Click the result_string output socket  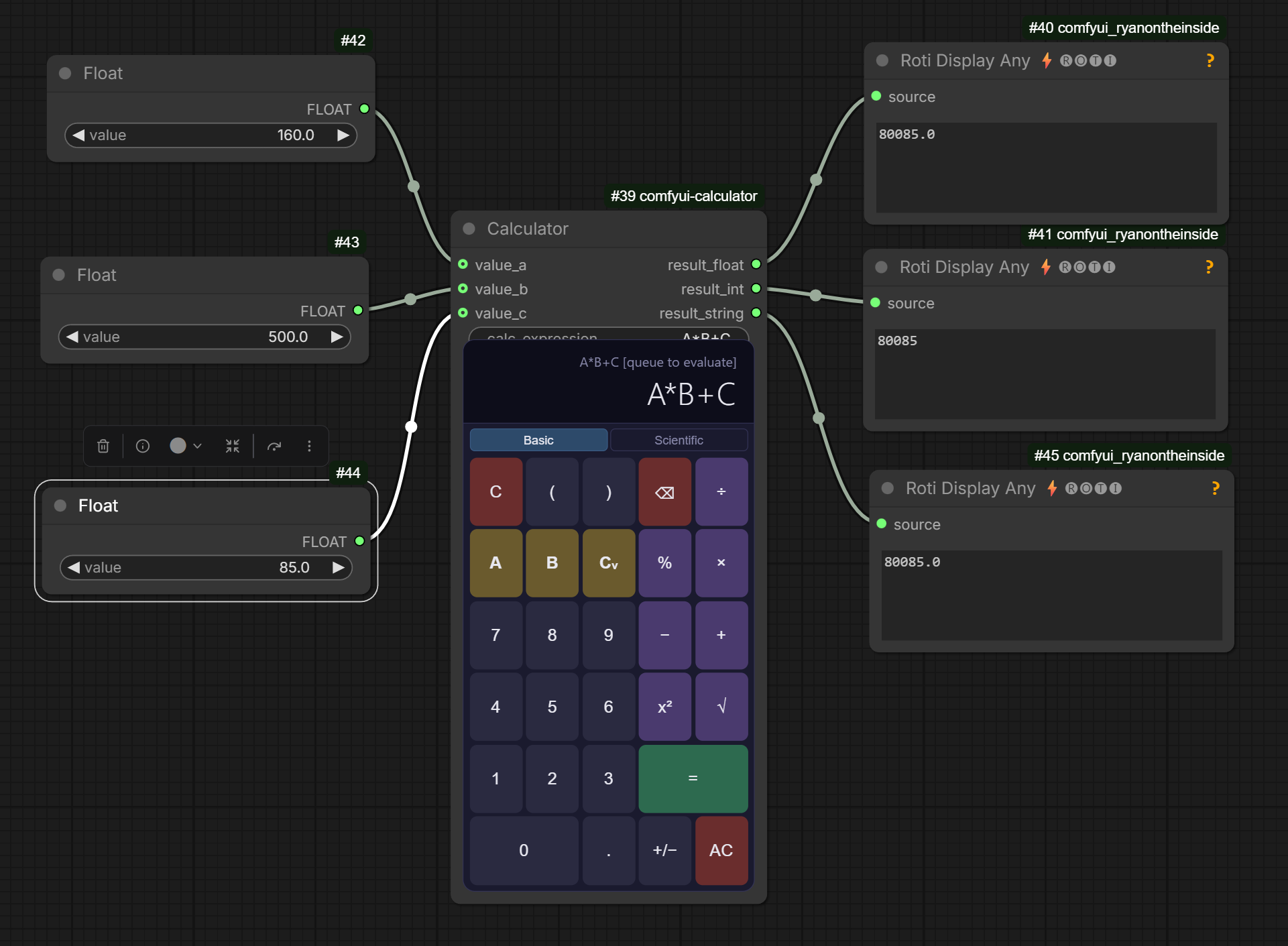pos(756,312)
